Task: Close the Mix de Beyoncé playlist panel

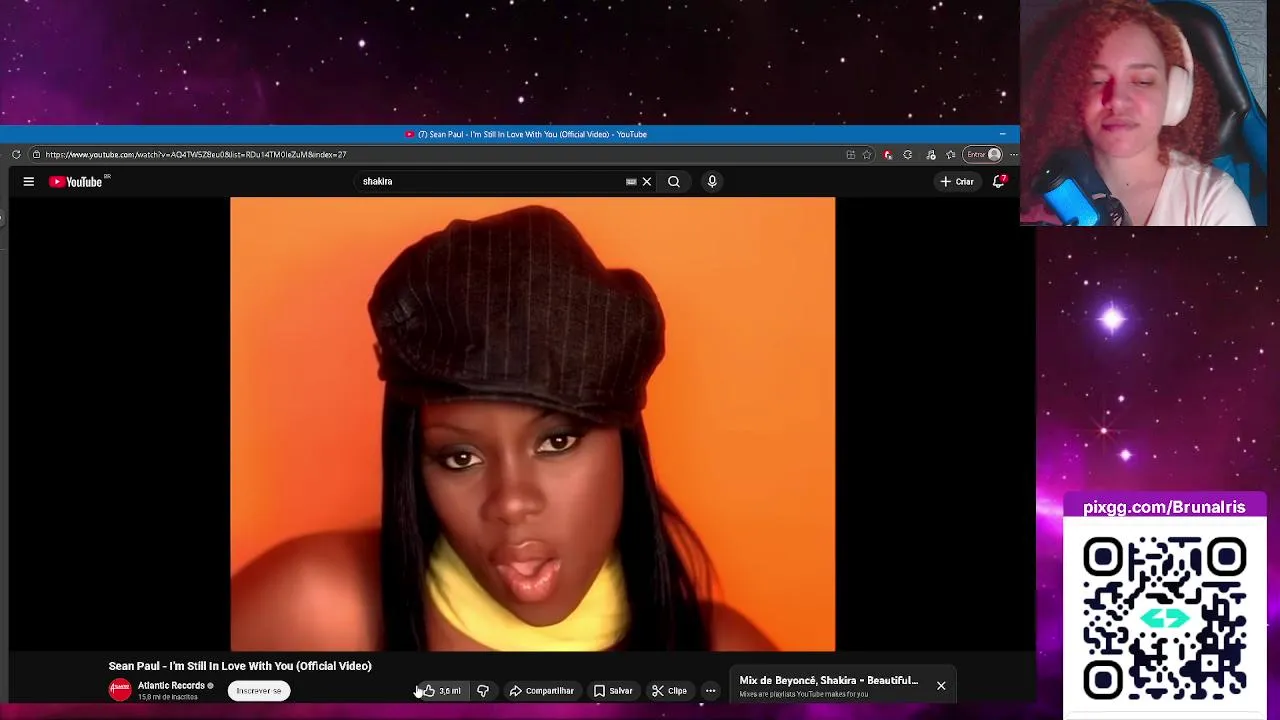Action: (x=941, y=685)
